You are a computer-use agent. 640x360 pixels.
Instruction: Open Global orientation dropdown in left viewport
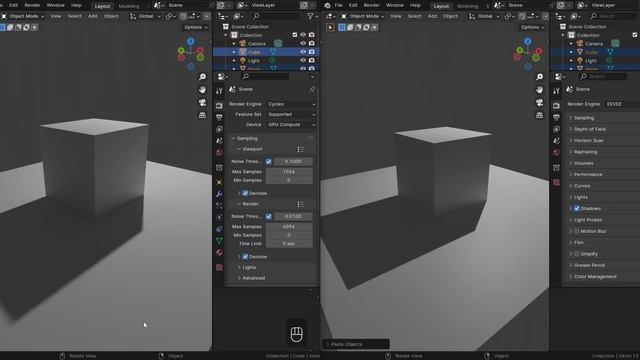pos(146,16)
